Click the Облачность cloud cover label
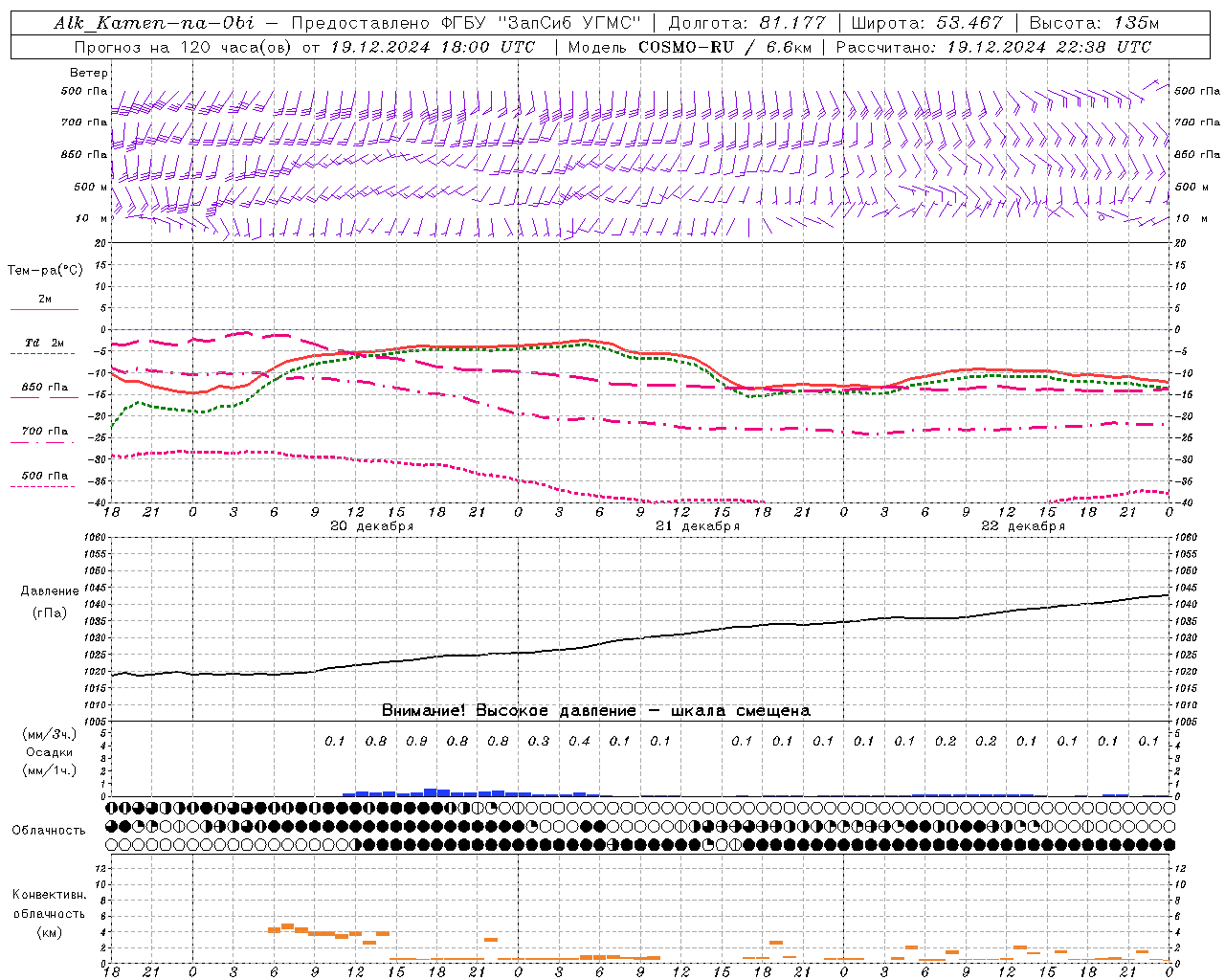 click(x=49, y=831)
